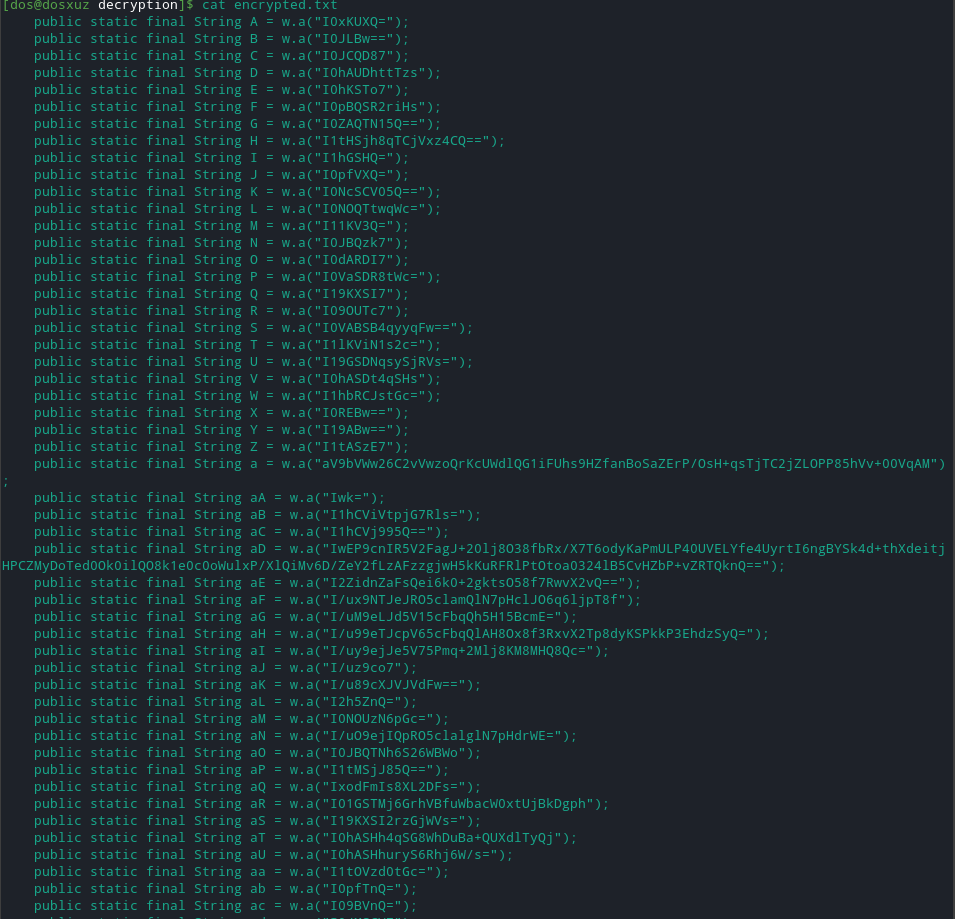The height and width of the screenshot is (919, 955).
Task: Click the string "I0VaSDR8tWc=" on line P
Action: pos(370,277)
